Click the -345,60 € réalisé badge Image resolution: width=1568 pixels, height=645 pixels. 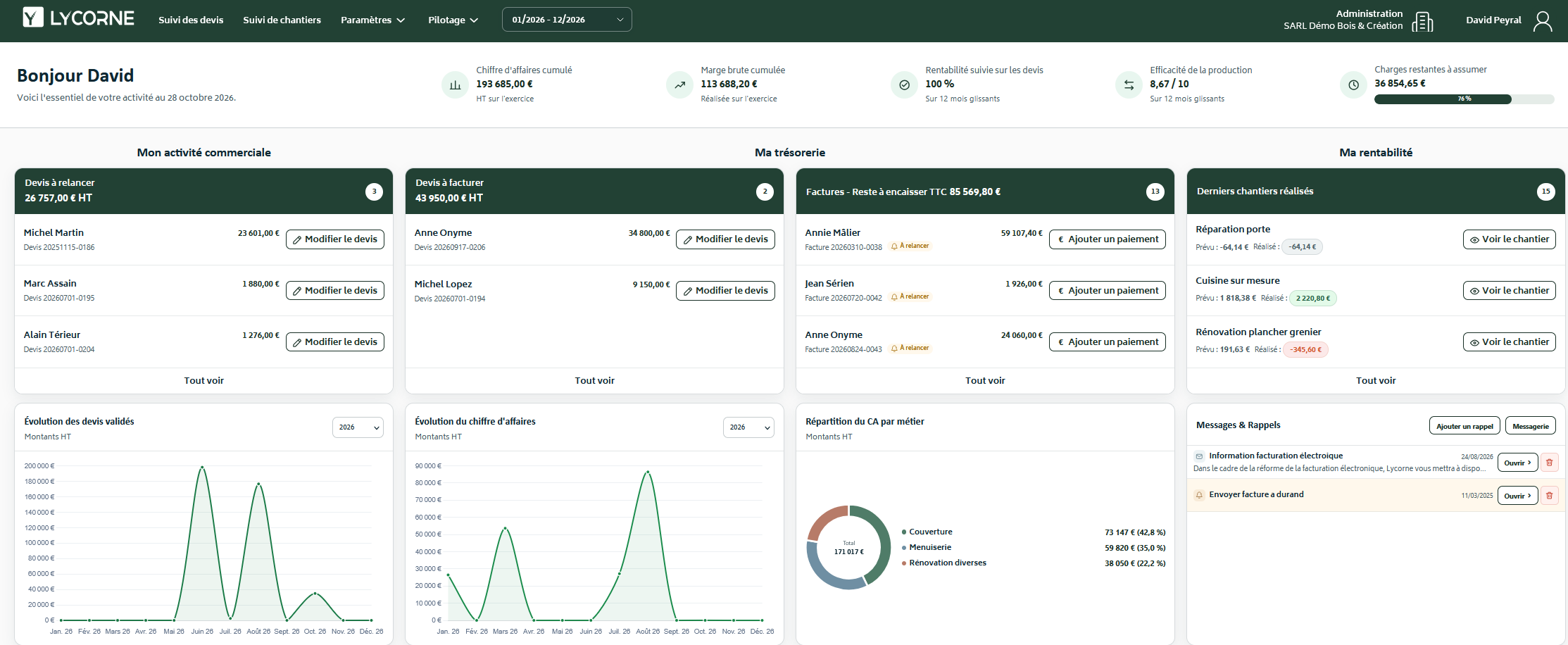tap(1305, 350)
